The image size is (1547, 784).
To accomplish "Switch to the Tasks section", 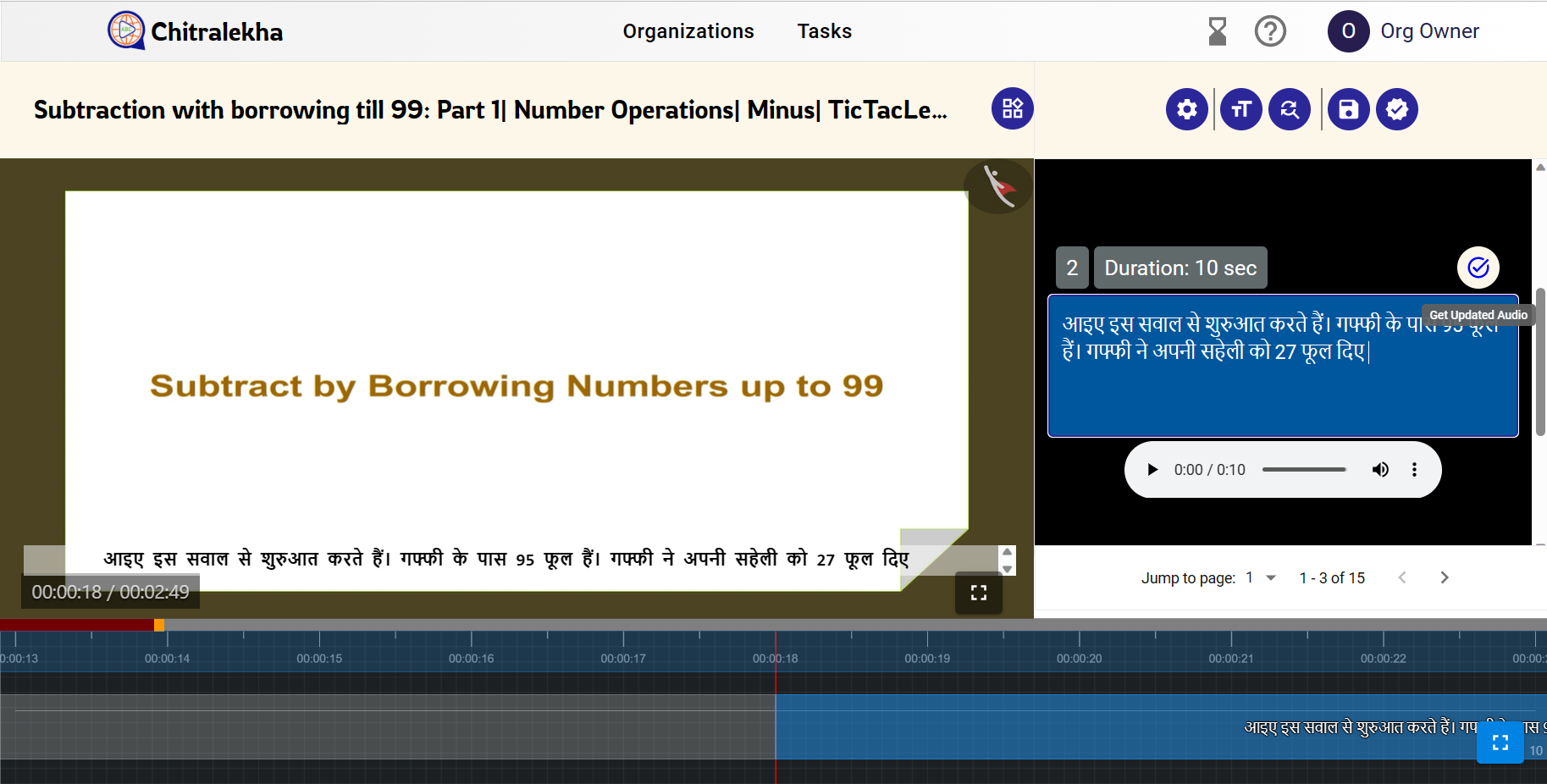I will [x=825, y=30].
